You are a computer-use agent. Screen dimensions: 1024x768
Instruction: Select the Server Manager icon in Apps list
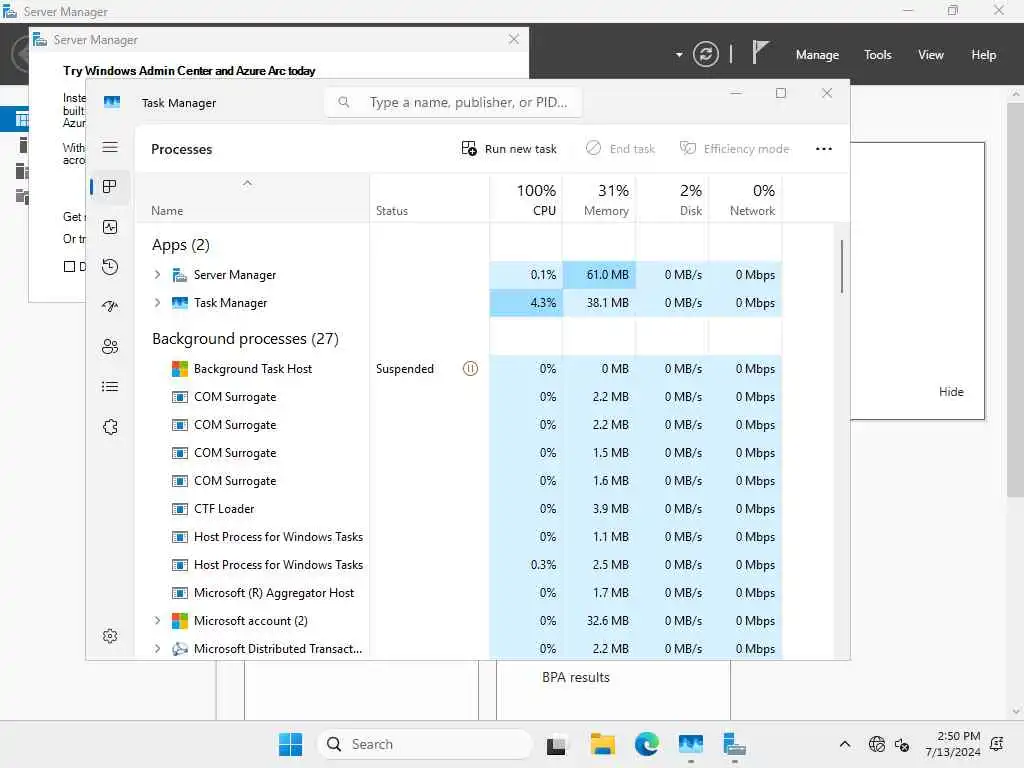click(180, 275)
